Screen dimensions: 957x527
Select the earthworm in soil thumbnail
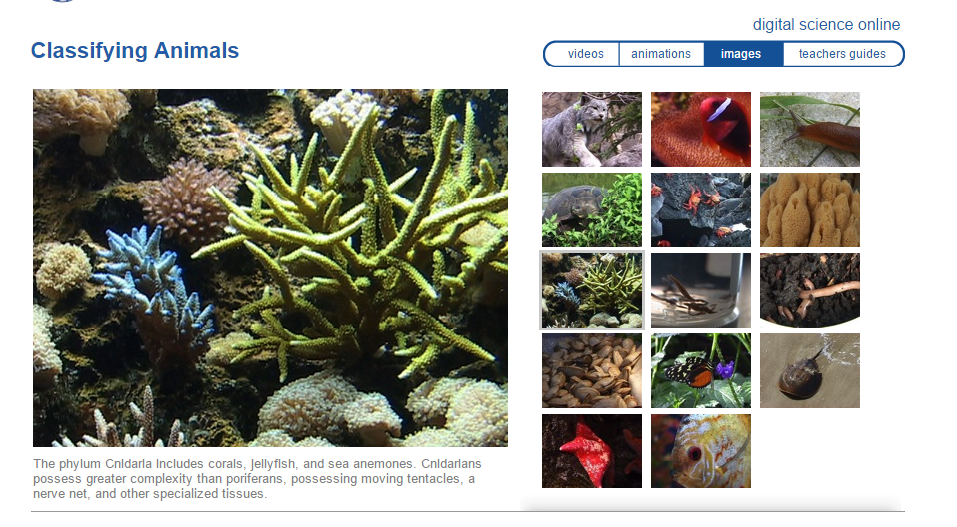click(809, 291)
